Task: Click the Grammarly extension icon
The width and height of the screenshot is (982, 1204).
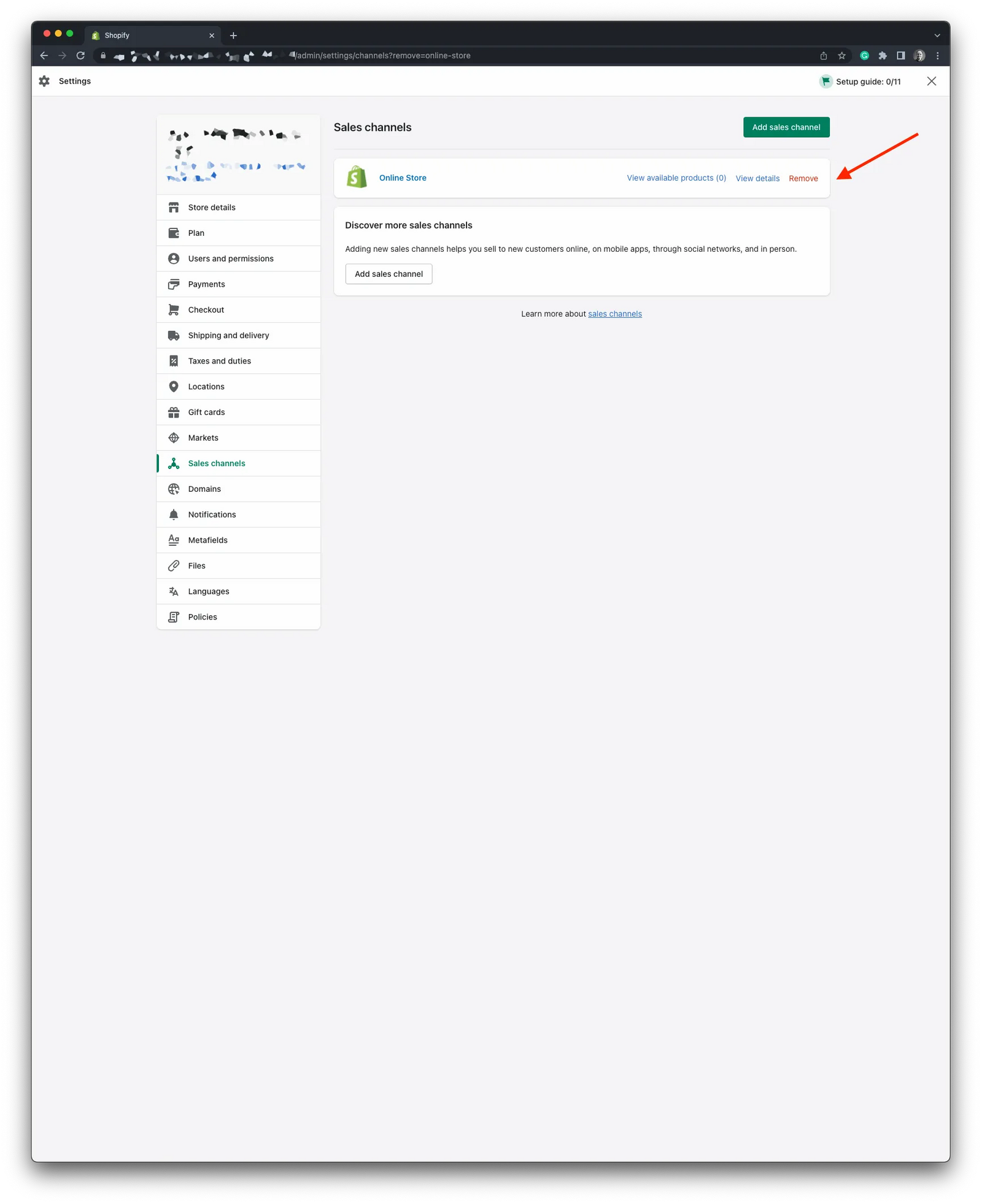Action: (864, 55)
